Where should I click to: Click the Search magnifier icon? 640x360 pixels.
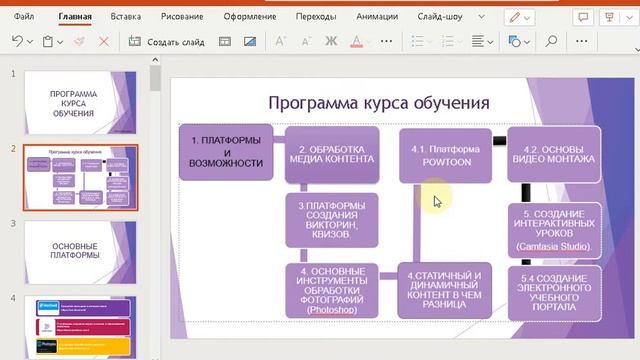click(551, 41)
